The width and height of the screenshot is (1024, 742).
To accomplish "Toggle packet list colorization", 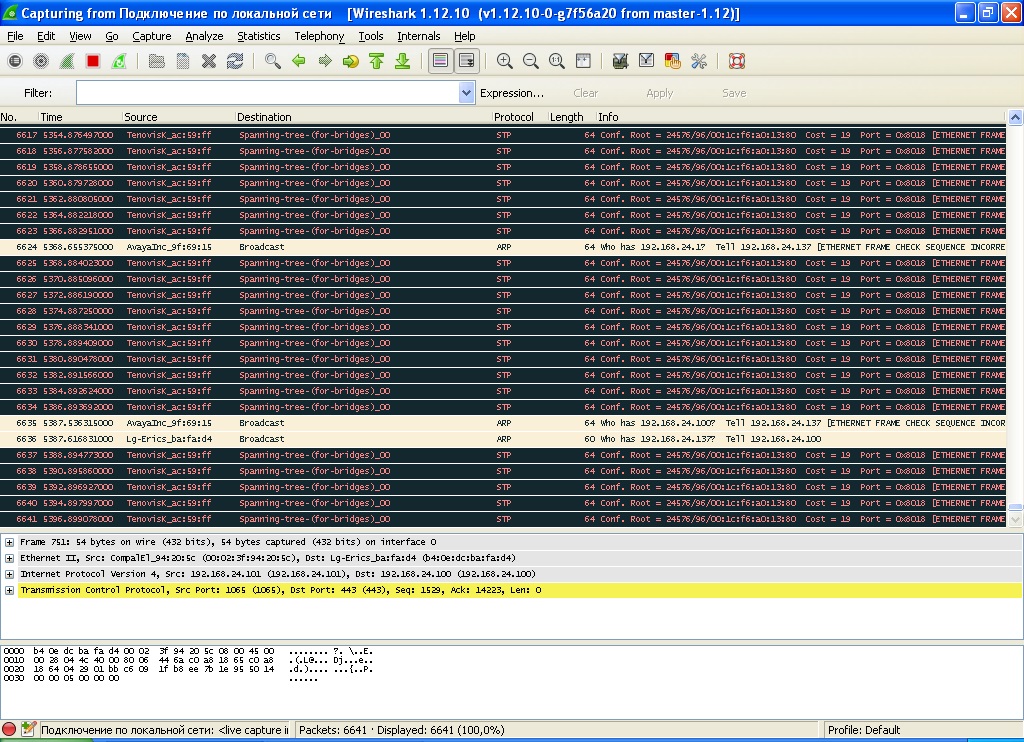I will tap(440, 61).
